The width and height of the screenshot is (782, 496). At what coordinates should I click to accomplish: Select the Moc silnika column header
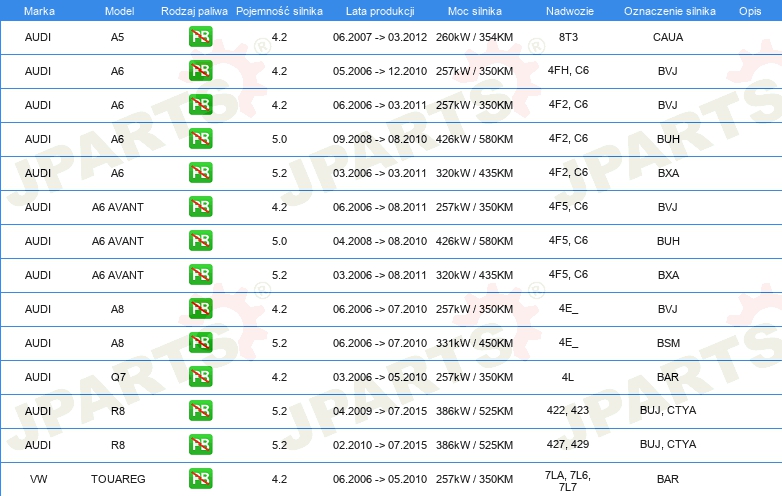[x=474, y=10]
